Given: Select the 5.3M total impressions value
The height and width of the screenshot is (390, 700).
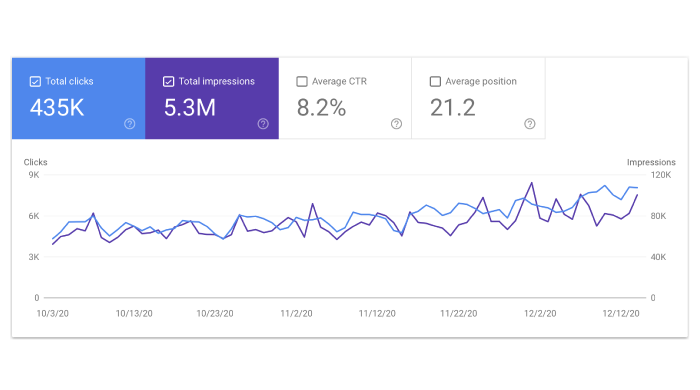Looking at the screenshot, I should pos(190,108).
